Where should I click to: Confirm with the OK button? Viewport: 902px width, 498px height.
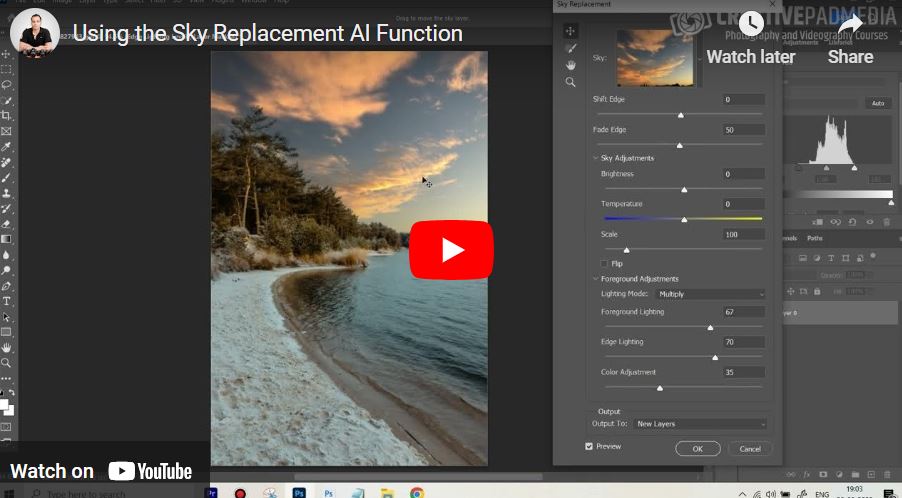click(x=698, y=449)
